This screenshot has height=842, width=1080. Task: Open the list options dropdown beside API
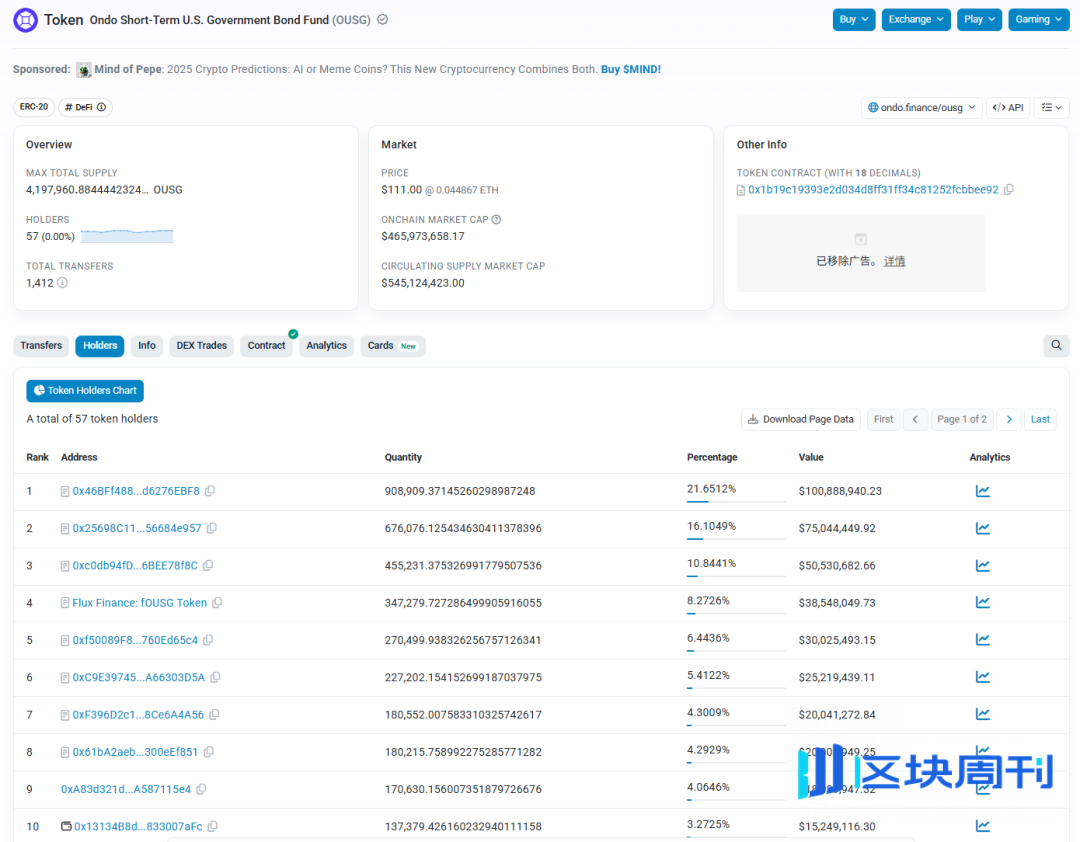coord(1051,107)
